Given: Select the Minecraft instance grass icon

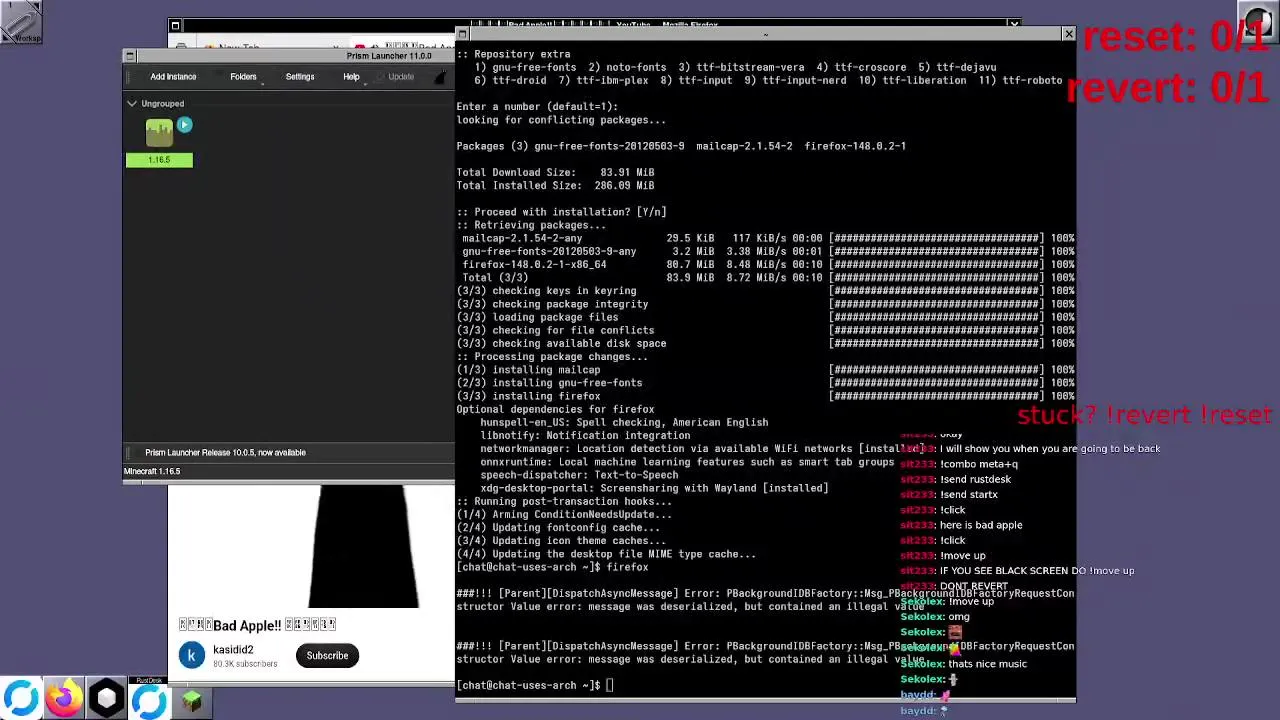Looking at the screenshot, I should (x=159, y=133).
